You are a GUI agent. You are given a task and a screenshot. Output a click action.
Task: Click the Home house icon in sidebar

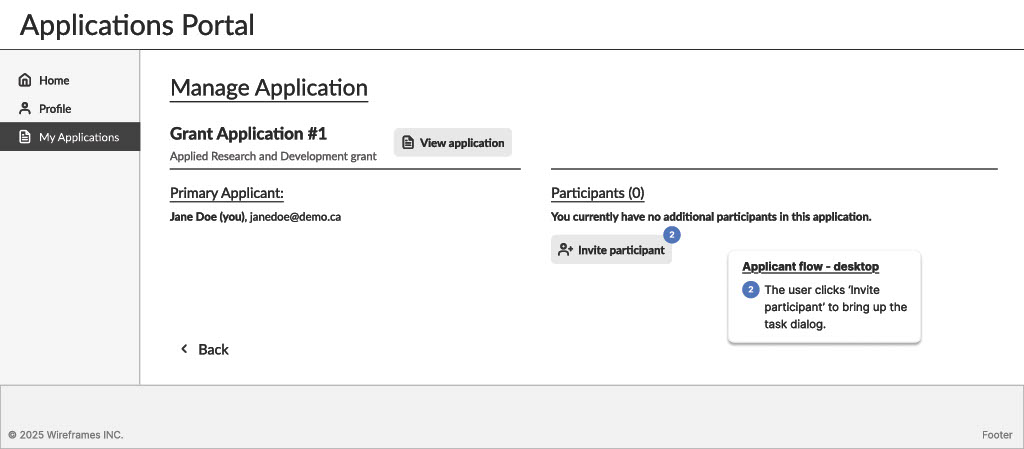[x=25, y=80]
